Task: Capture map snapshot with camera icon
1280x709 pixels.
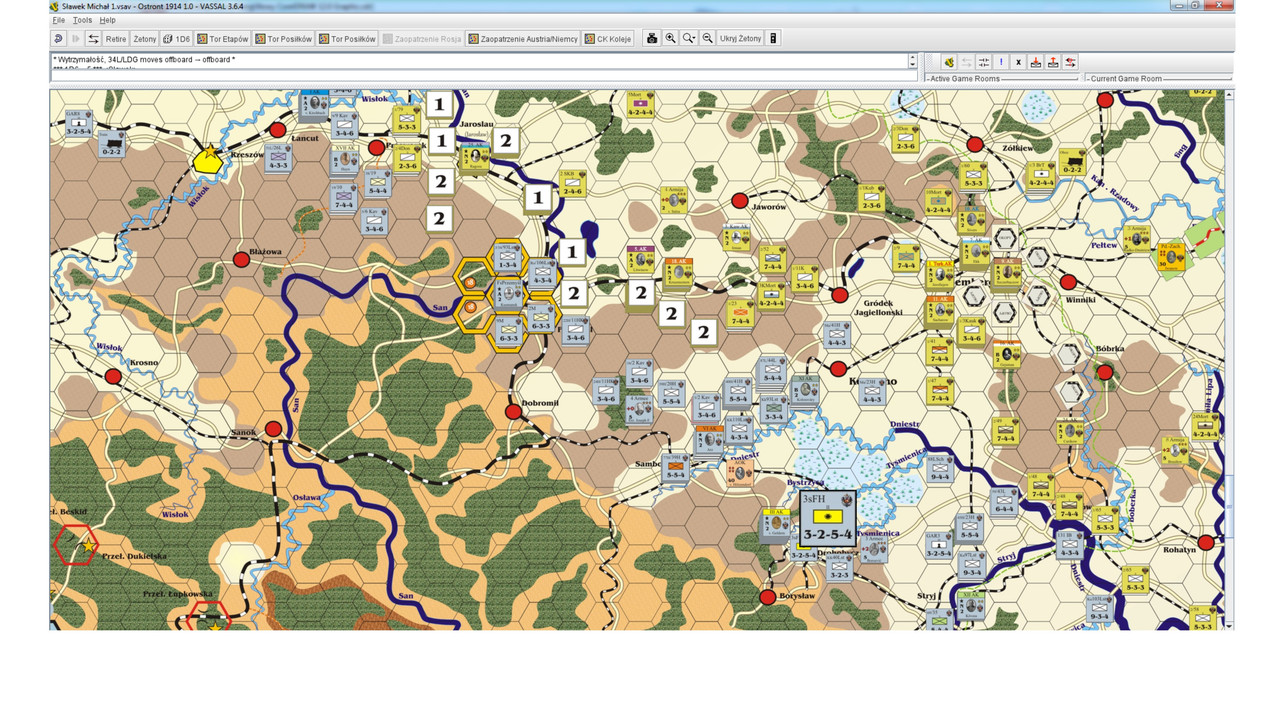Action: click(652, 39)
